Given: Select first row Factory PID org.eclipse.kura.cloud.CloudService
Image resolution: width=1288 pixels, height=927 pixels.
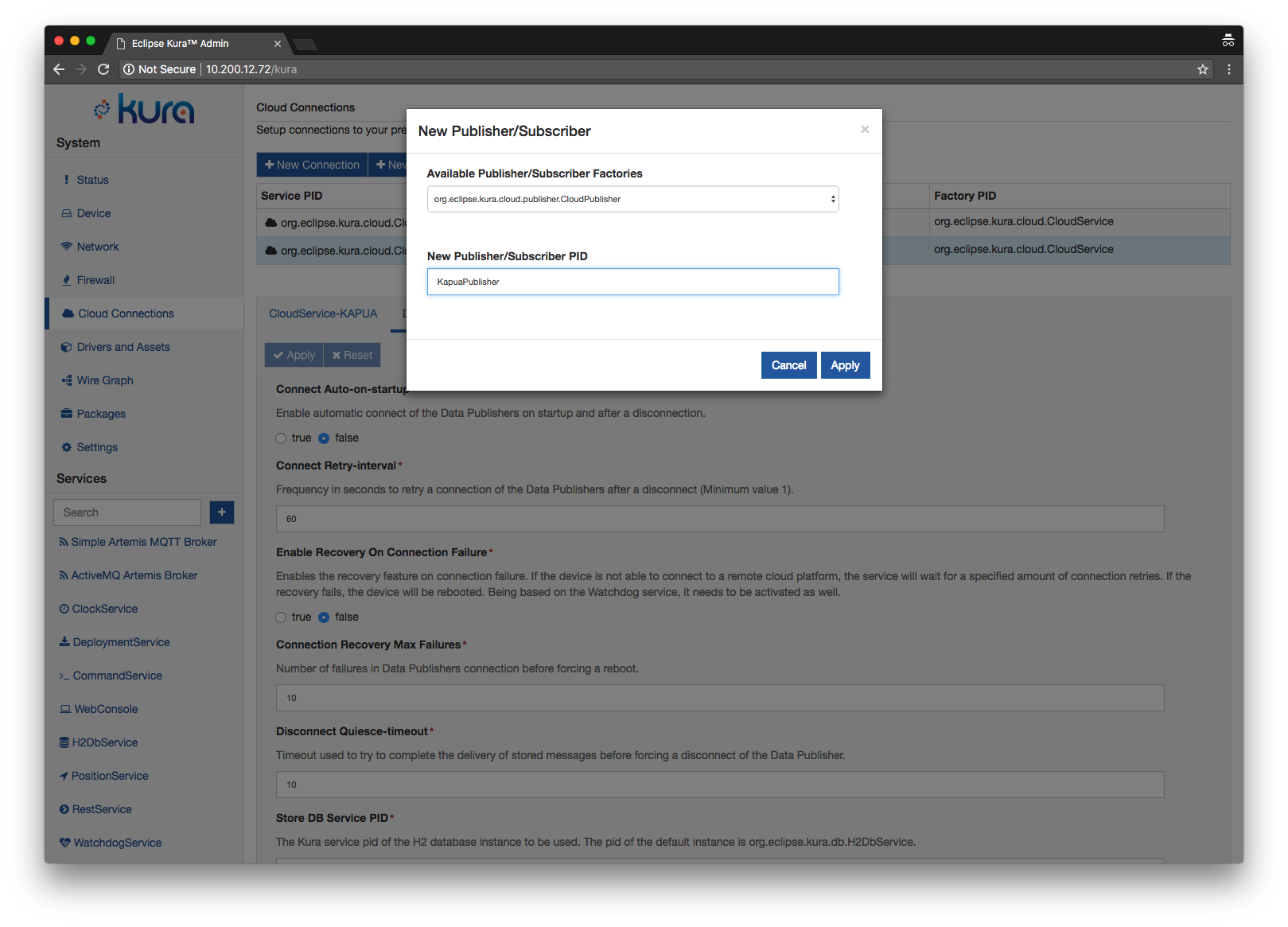Looking at the screenshot, I should (x=1023, y=221).
